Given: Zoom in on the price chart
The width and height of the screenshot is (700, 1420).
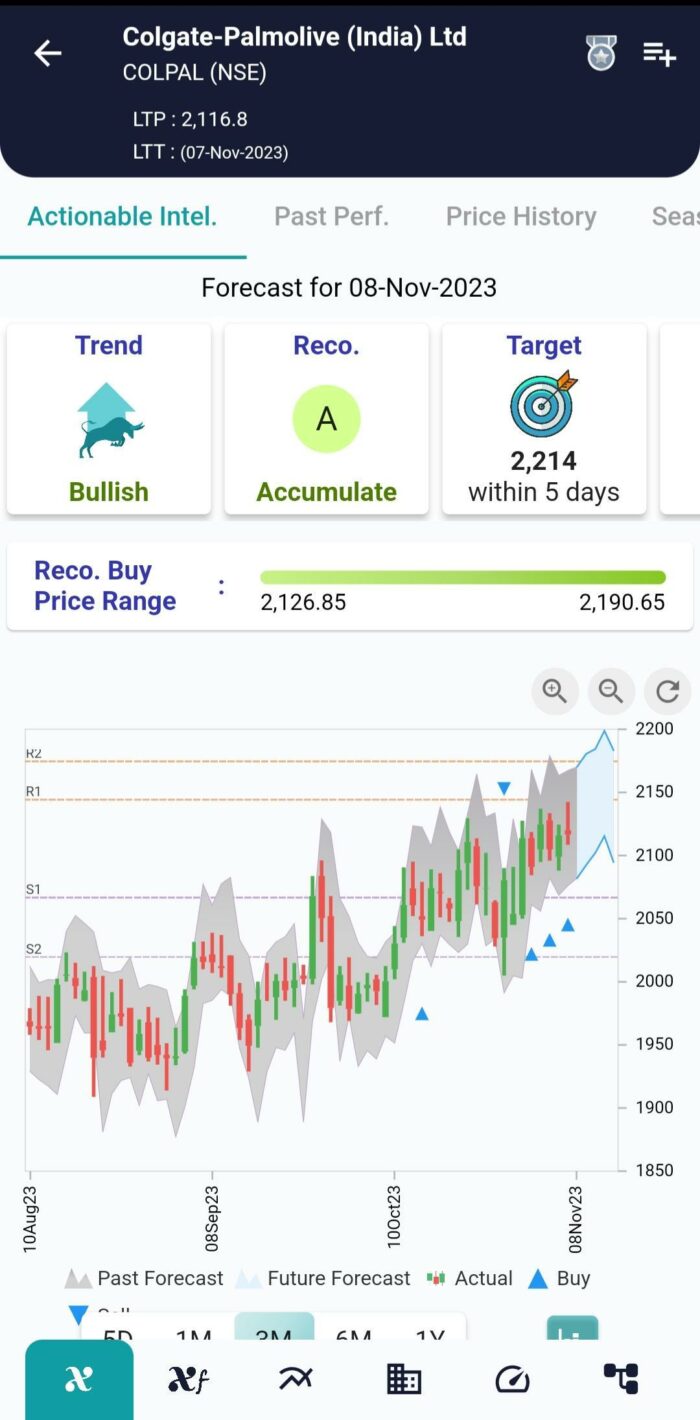Looking at the screenshot, I should 554,691.
